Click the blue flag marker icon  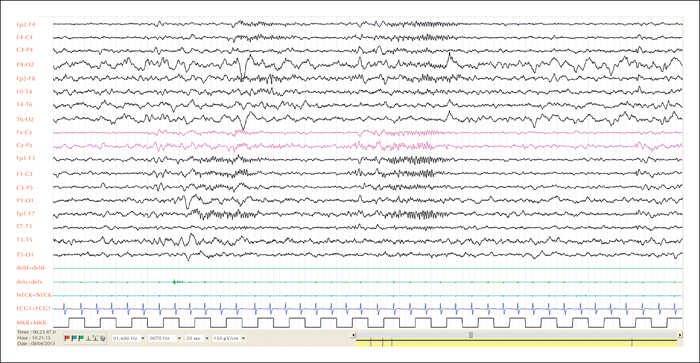point(74,338)
